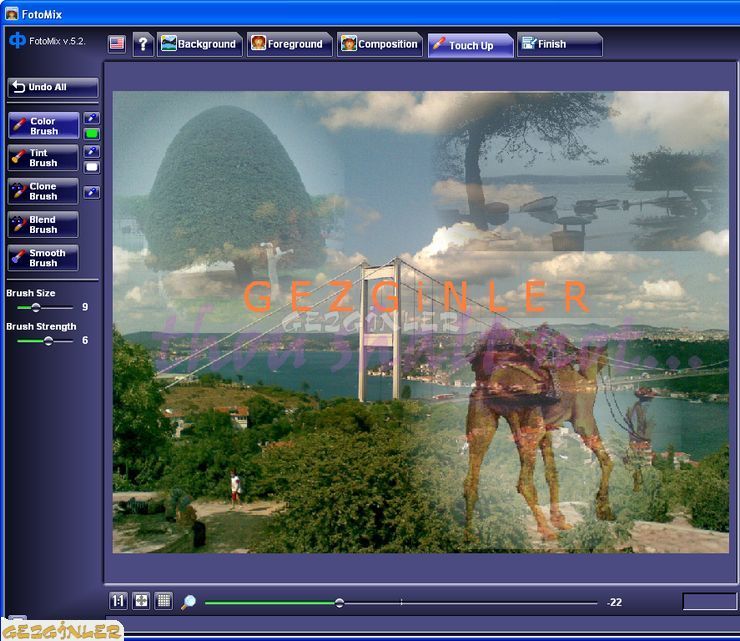
Task: Switch to the Foreground tab
Action: coord(289,44)
